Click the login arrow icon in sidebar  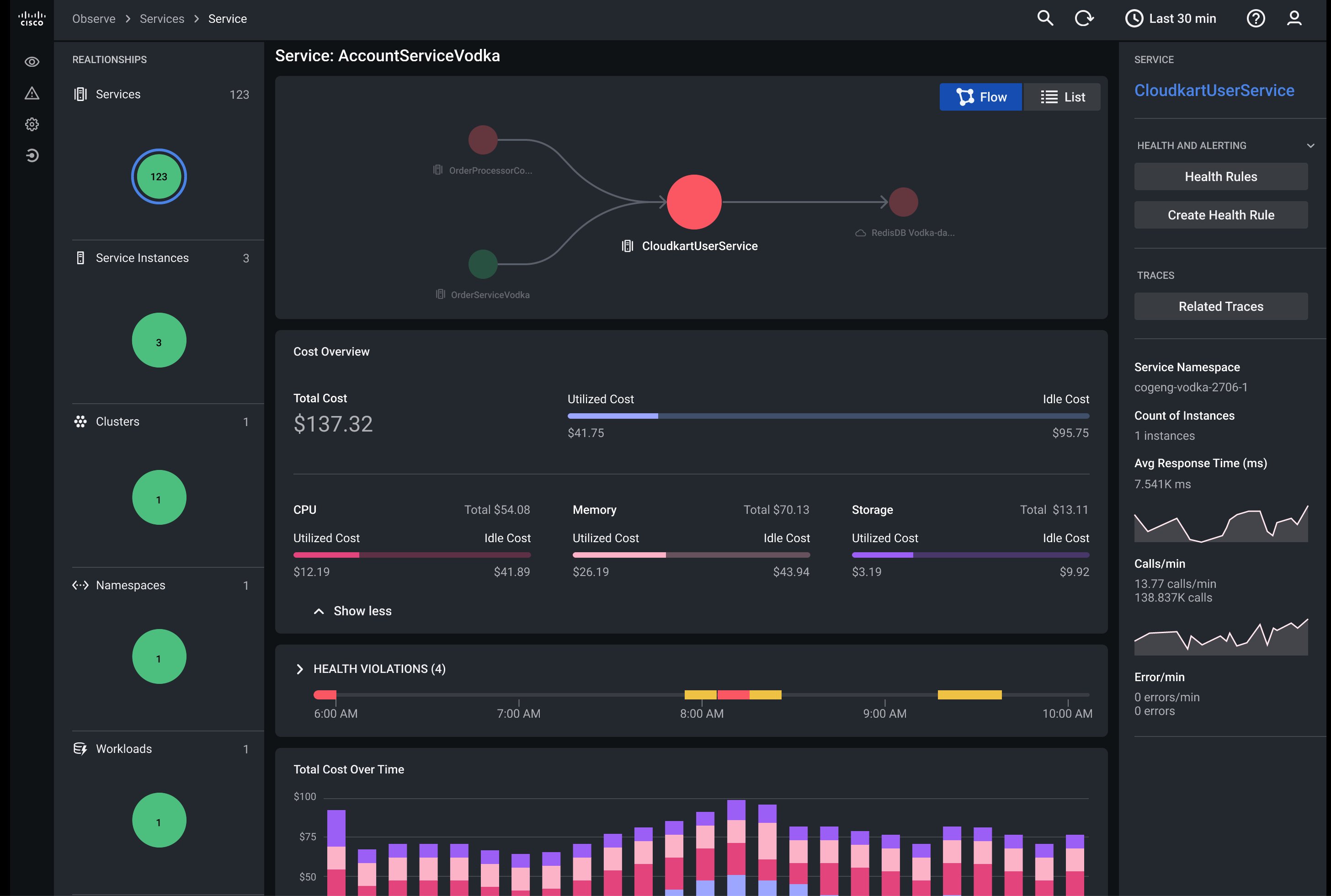click(x=32, y=155)
